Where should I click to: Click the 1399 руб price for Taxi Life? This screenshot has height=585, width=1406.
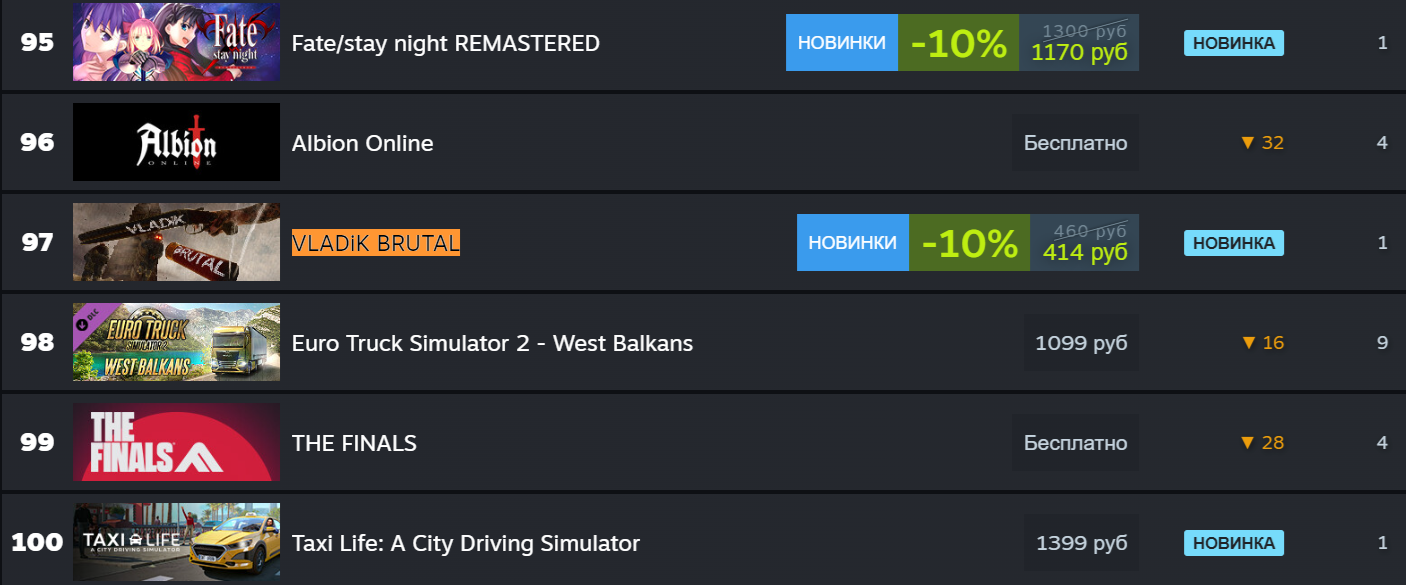(1081, 543)
